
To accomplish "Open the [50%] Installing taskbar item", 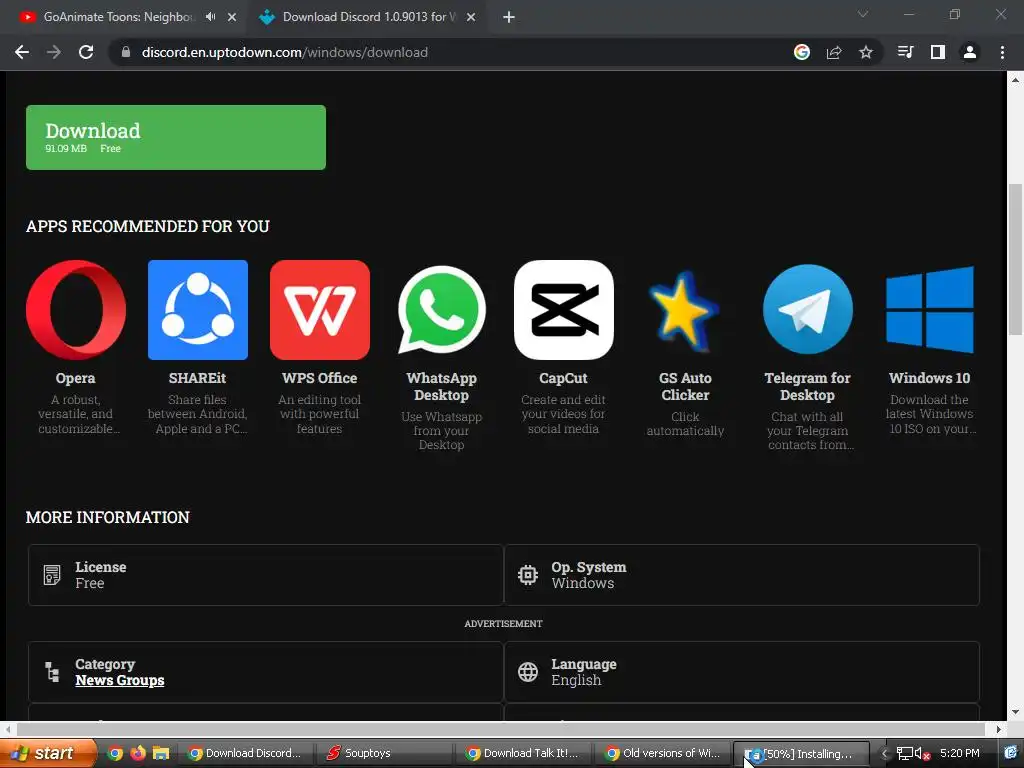I will (x=801, y=753).
